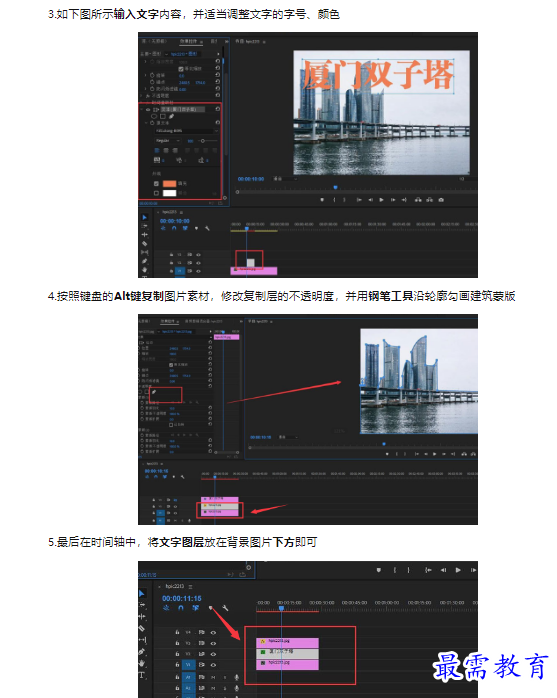Click the A1 voice-over microphone in step 5

pos(236,677)
